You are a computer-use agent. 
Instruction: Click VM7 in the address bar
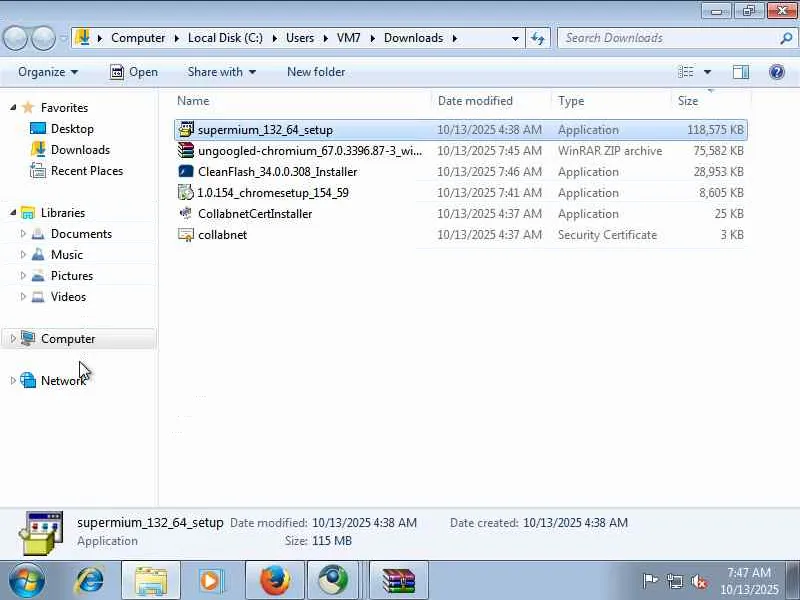coord(348,38)
